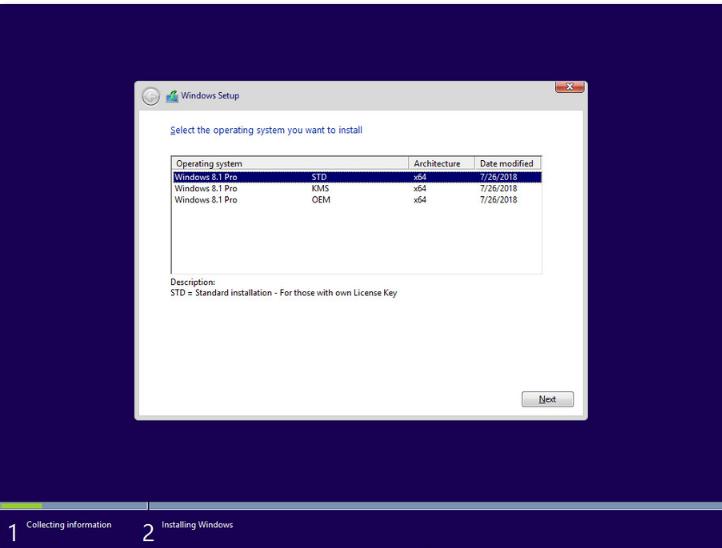722x548 pixels.
Task: Click the x64 cell in KMS row
Action: [420, 188]
